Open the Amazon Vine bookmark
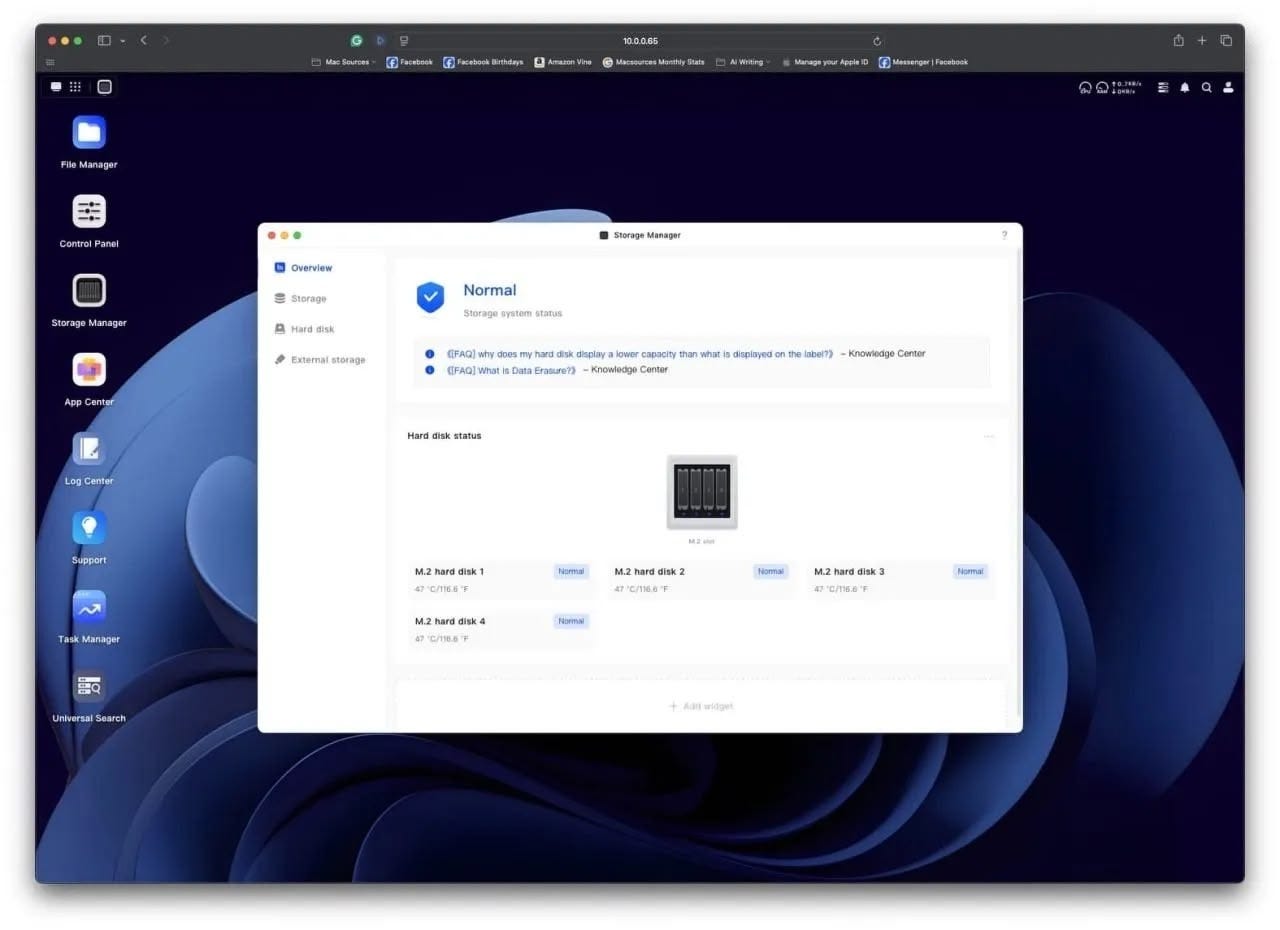This screenshot has width=1280, height=930. click(x=563, y=62)
